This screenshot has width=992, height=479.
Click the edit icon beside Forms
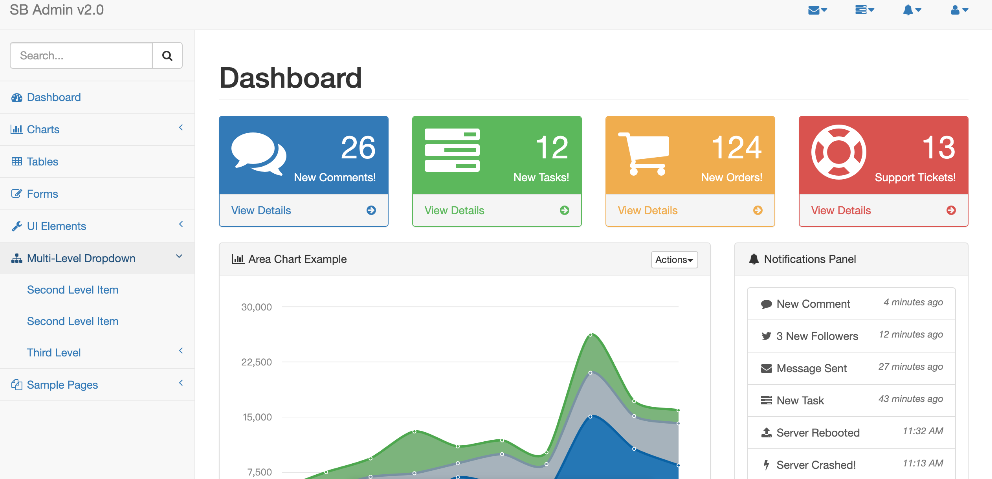pos(16,194)
